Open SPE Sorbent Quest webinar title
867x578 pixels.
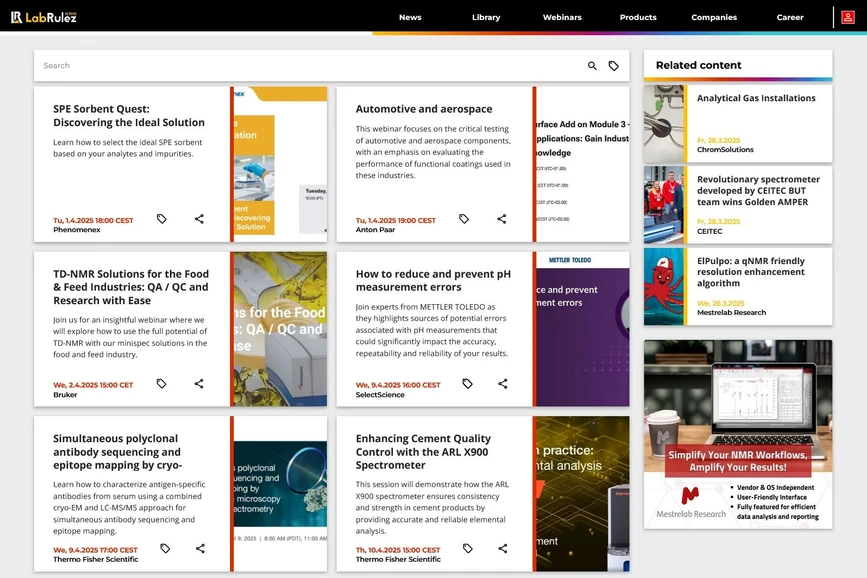[x=129, y=116]
